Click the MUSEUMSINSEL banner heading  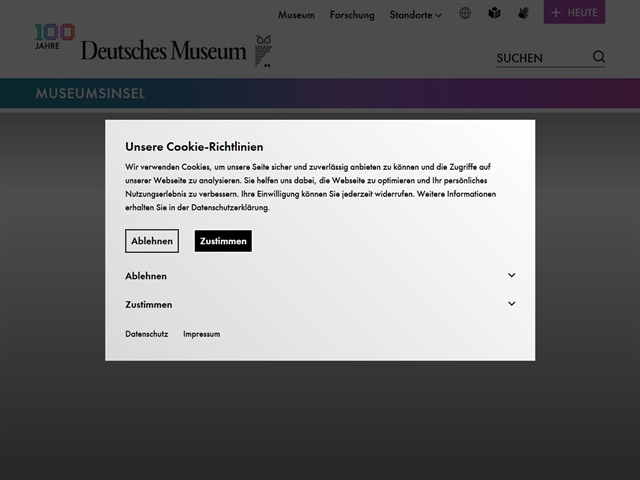[x=90, y=93]
